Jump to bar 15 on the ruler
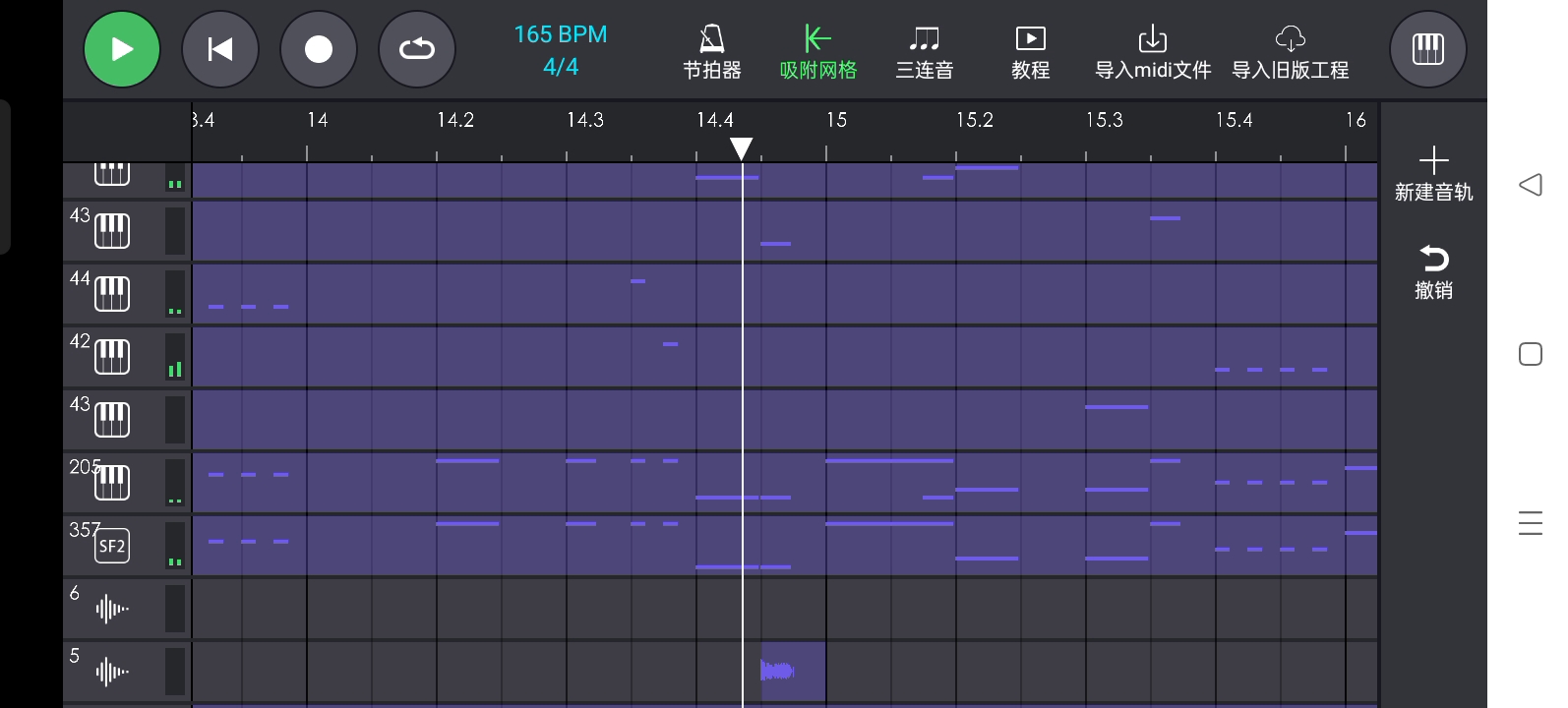The width and height of the screenshot is (1568, 708). (x=836, y=120)
